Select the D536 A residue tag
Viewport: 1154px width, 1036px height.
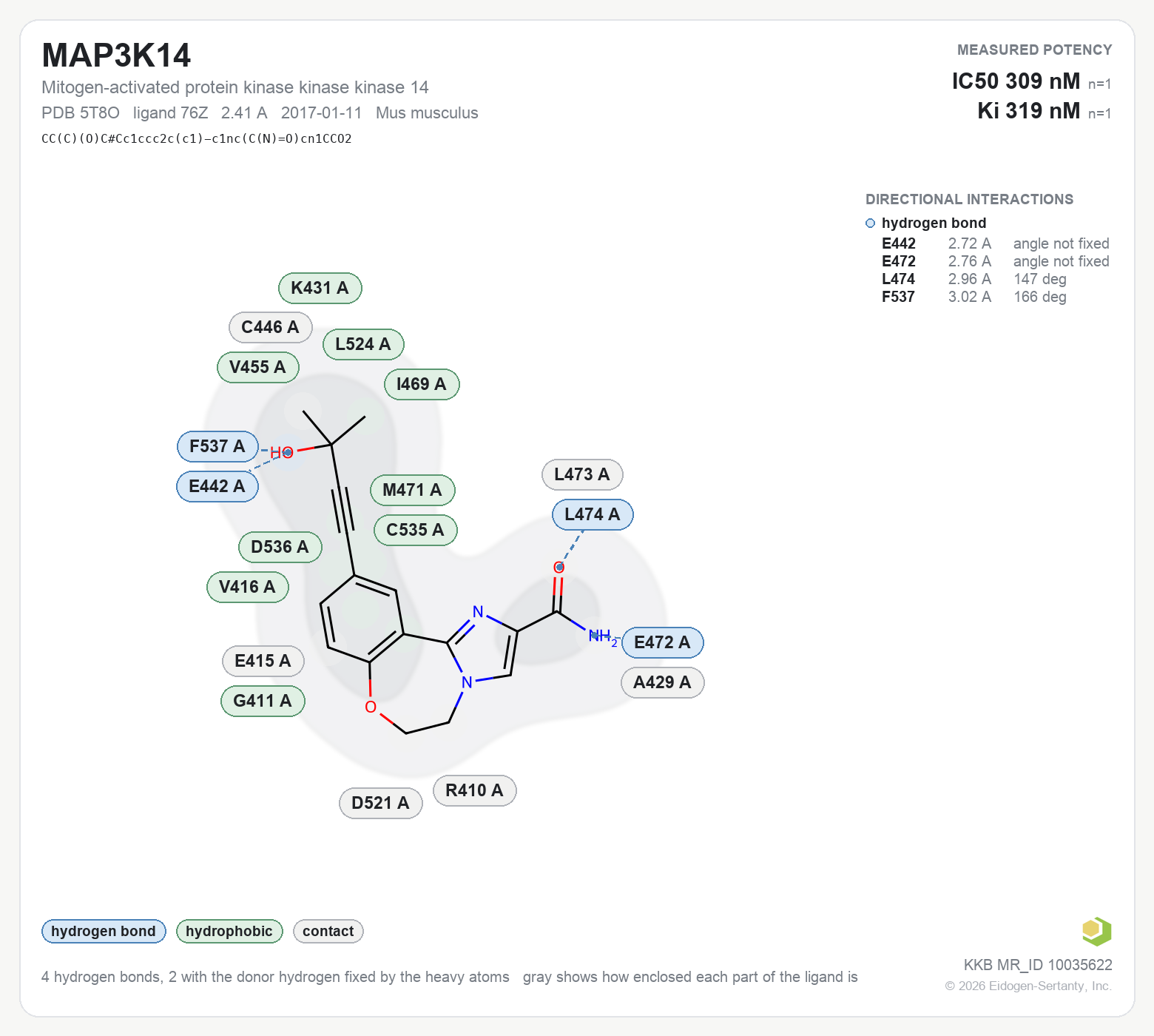(280, 547)
